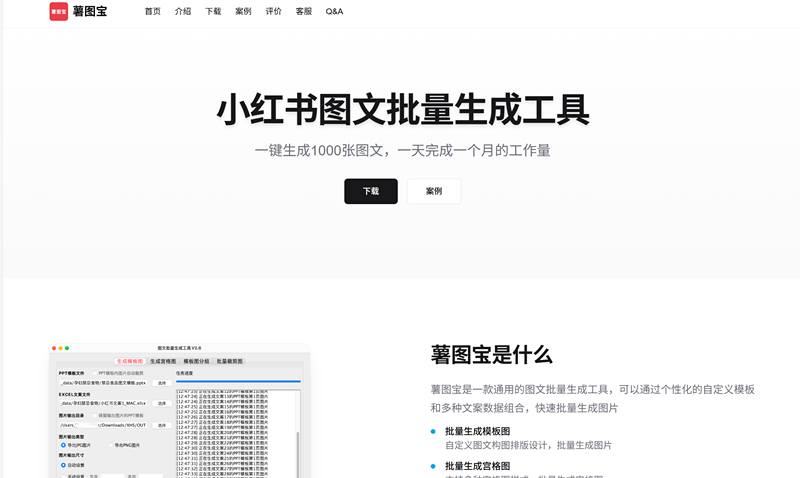
Task: Click 选择 button beside the .pptx template path
Action: pyautogui.click(x=162, y=383)
